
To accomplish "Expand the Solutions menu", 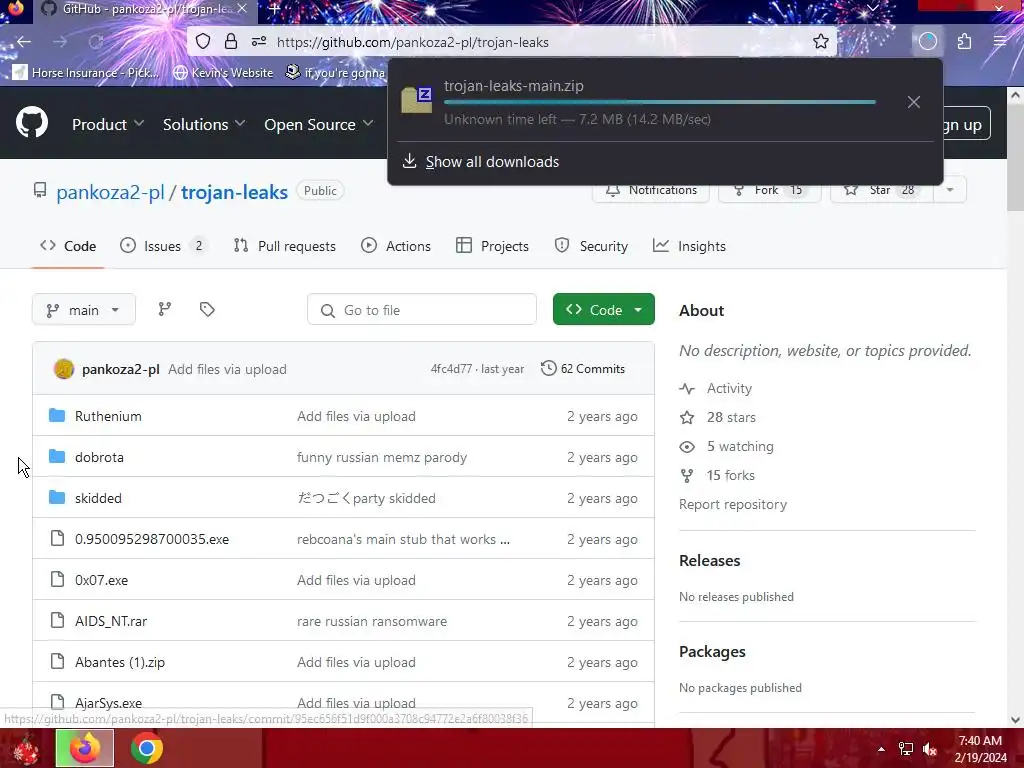I will click(204, 124).
